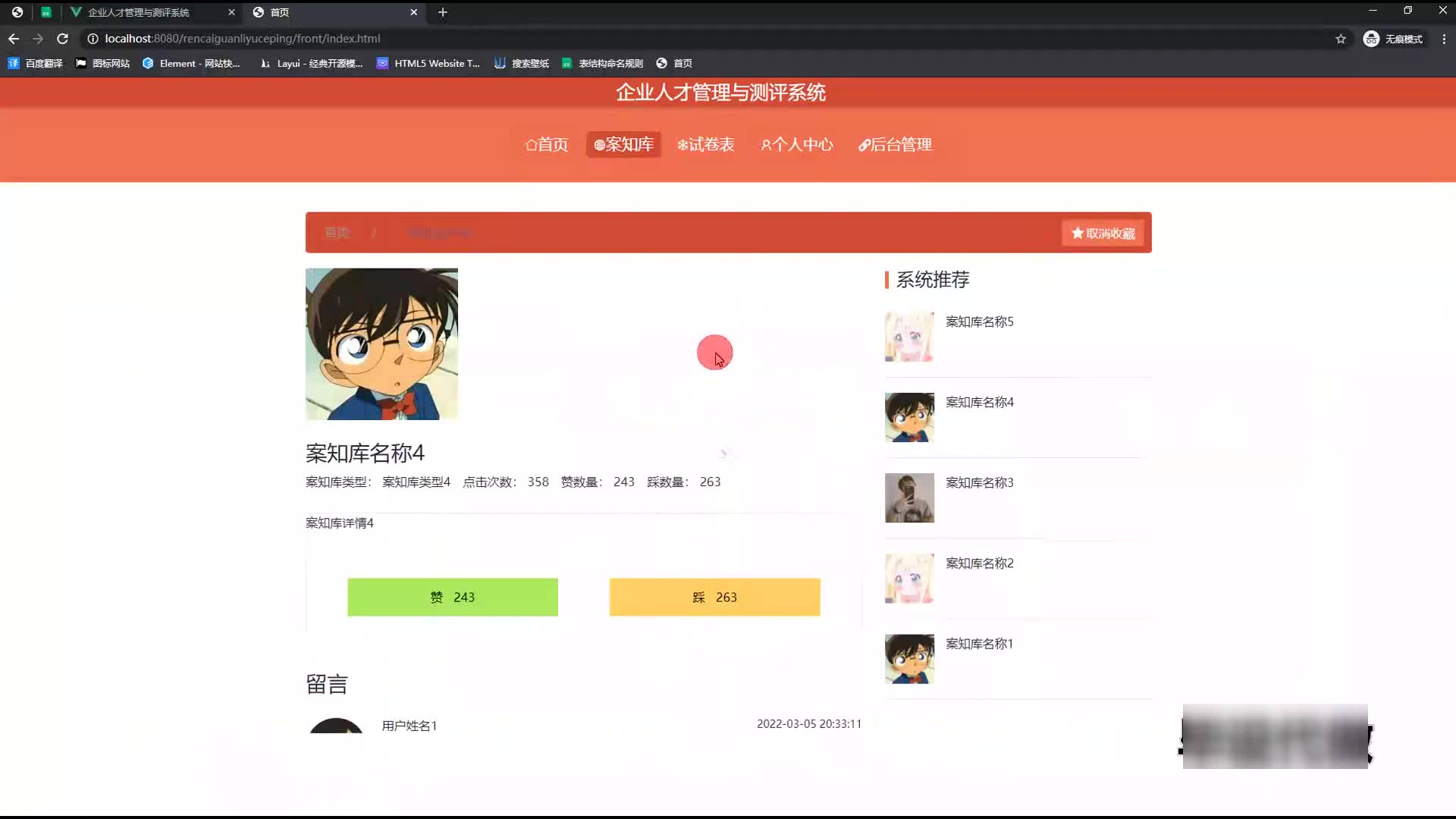Open 个人中心 in the site navigation

(x=797, y=145)
